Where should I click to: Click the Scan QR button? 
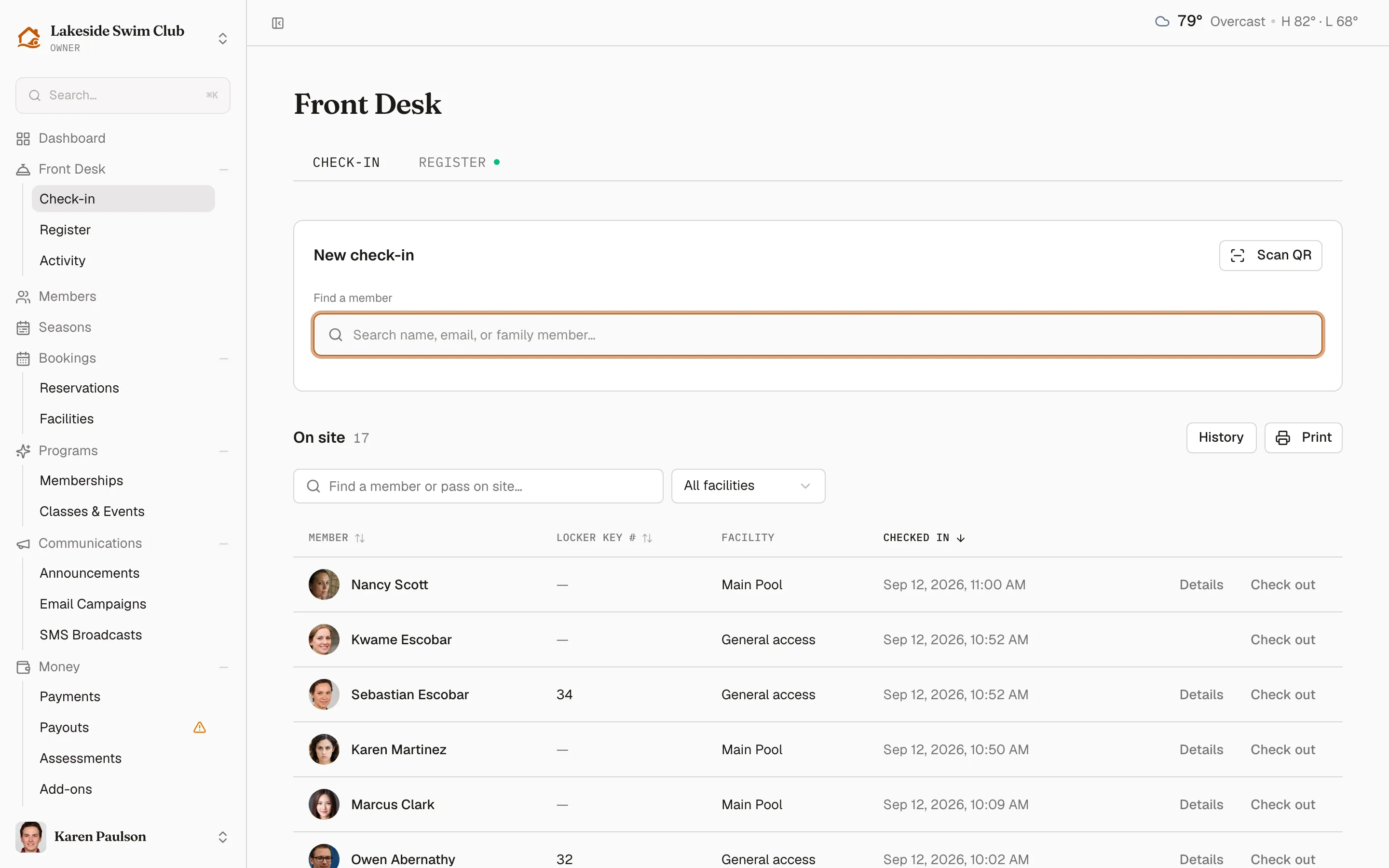(x=1270, y=256)
